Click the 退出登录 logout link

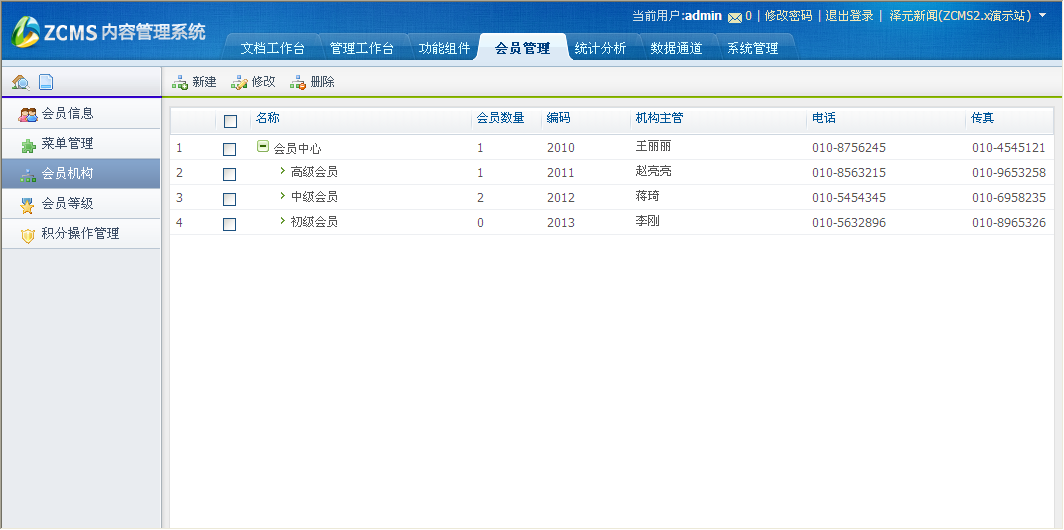849,16
